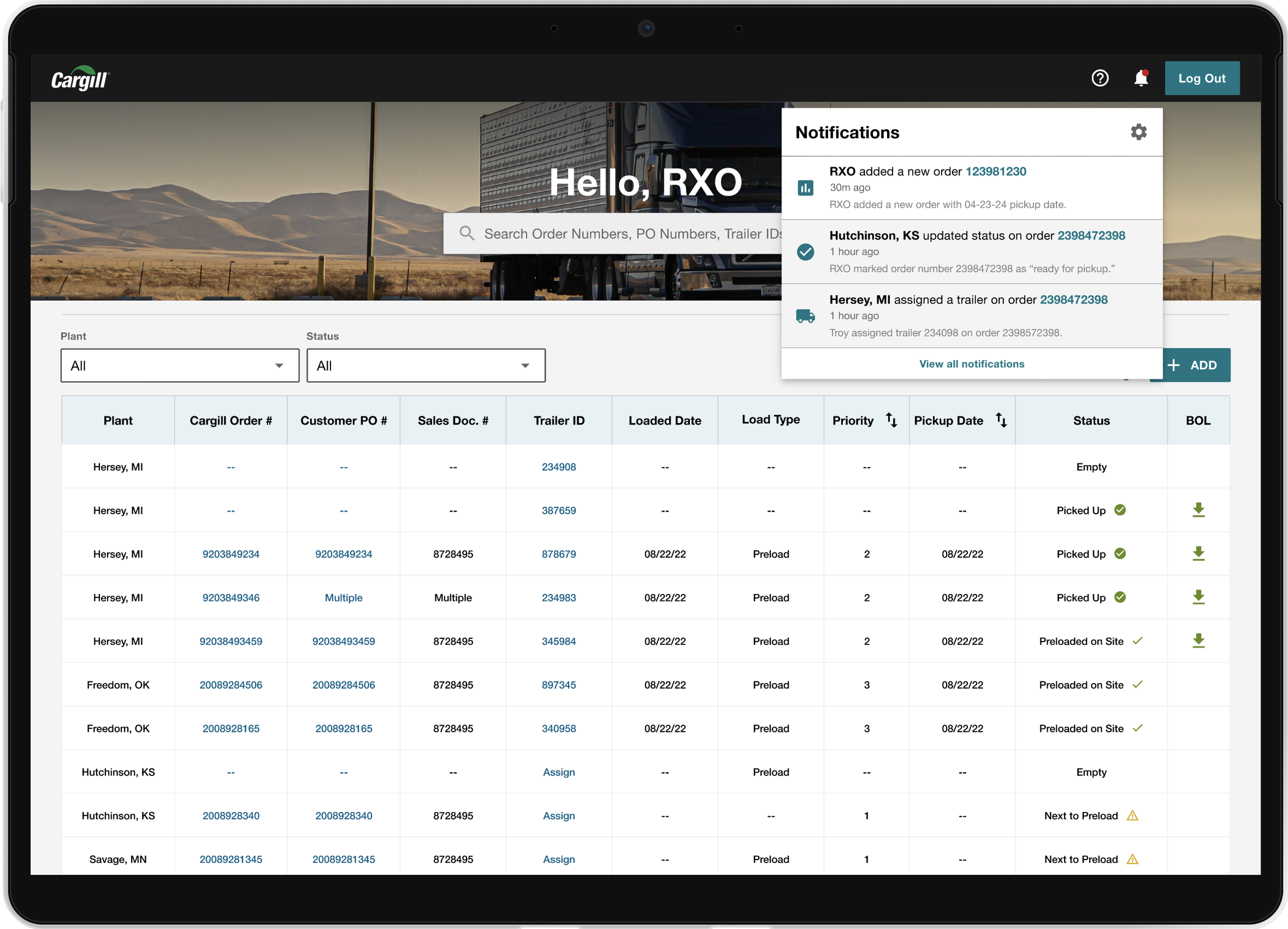View all notifications link
This screenshot has width=1288, height=929.
coord(972,363)
